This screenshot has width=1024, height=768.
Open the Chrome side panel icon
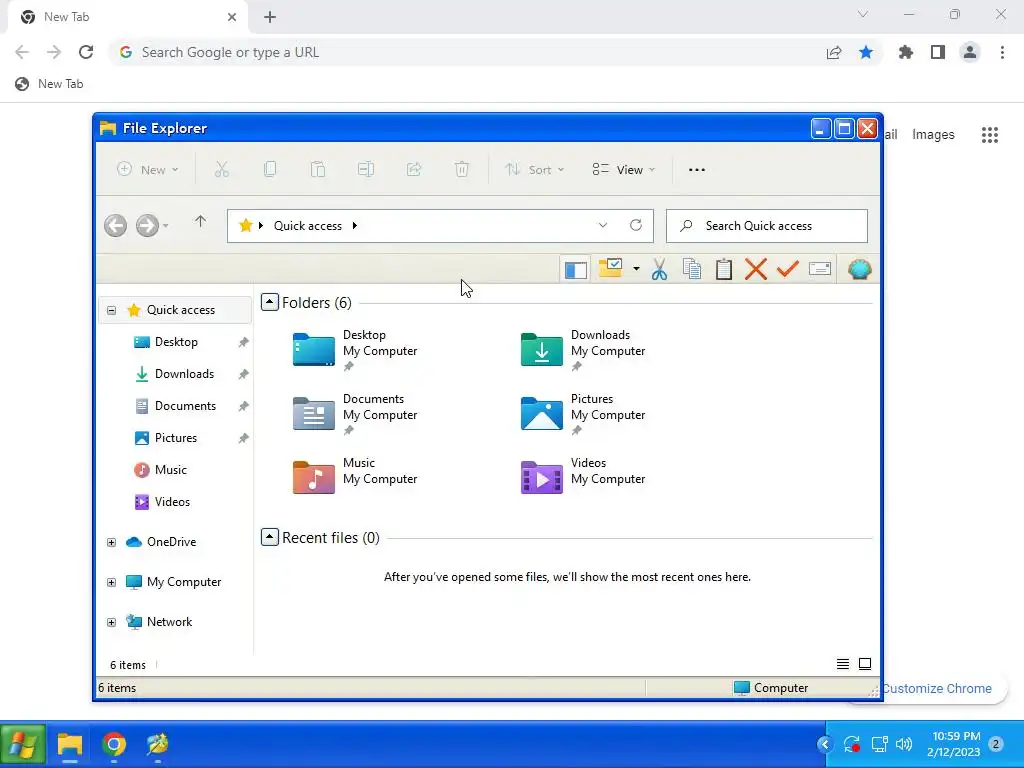click(938, 52)
